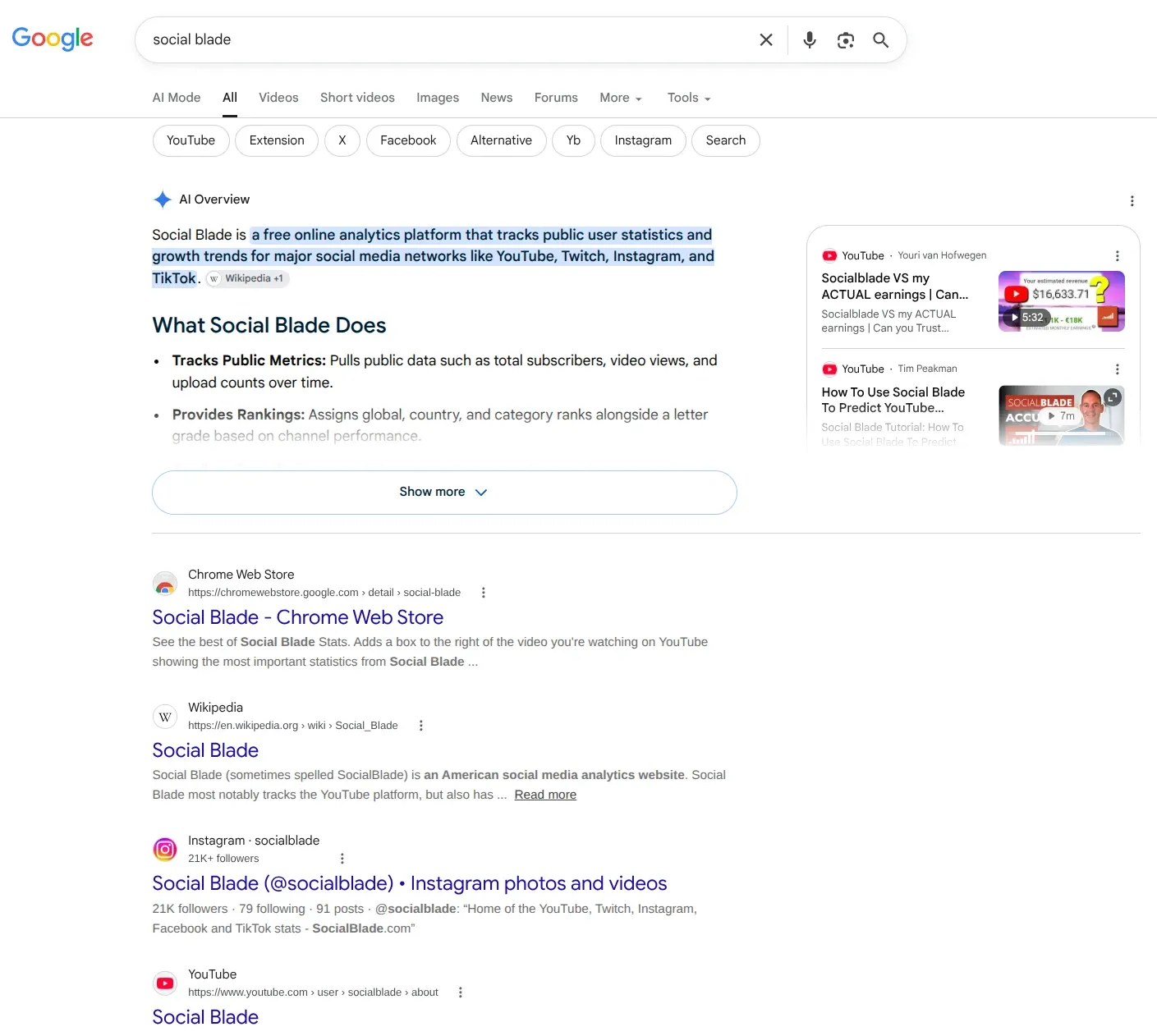
Task: Click Read more in Wikipedia snippet
Action: click(x=545, y=795)
